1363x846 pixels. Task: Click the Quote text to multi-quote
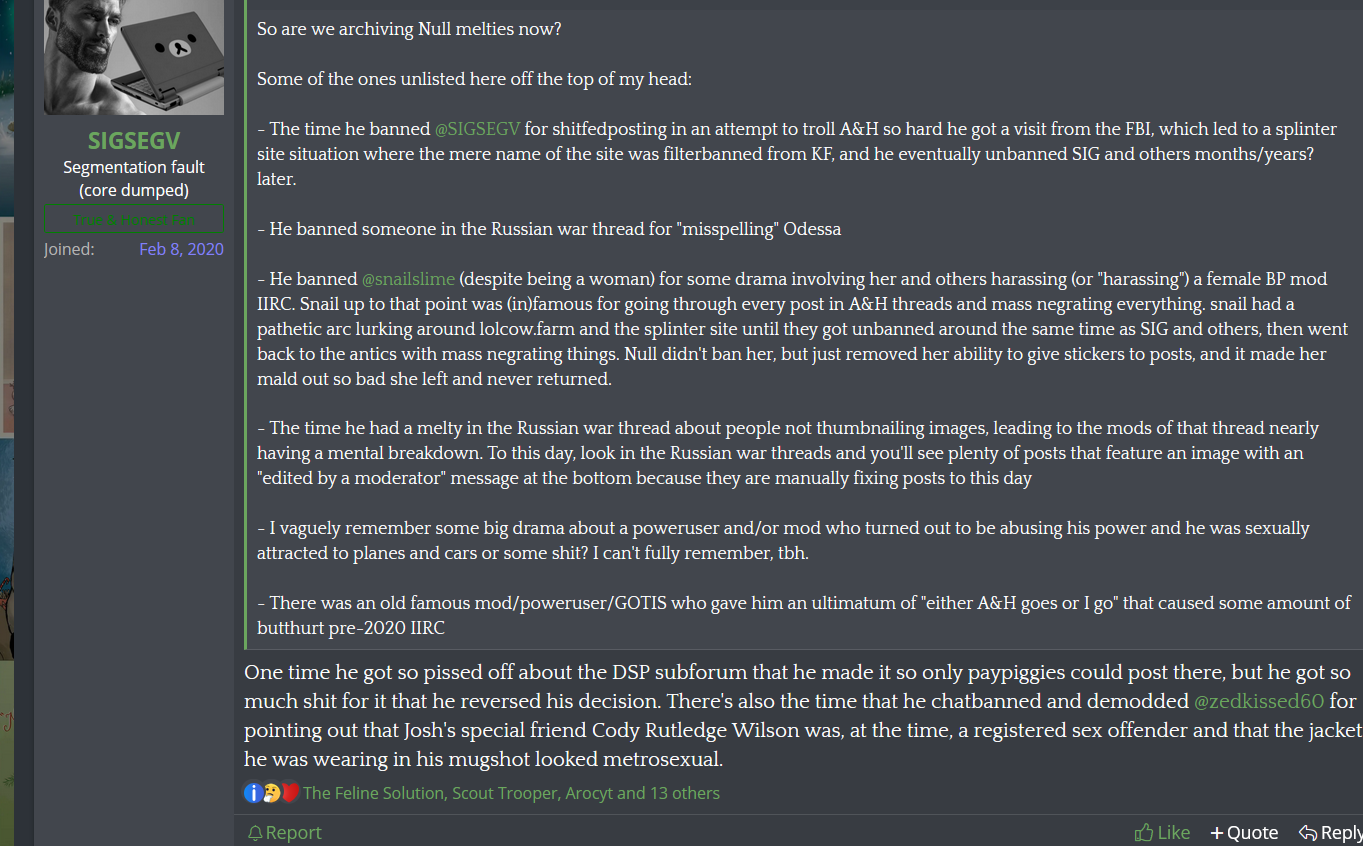click(1253, 833)
